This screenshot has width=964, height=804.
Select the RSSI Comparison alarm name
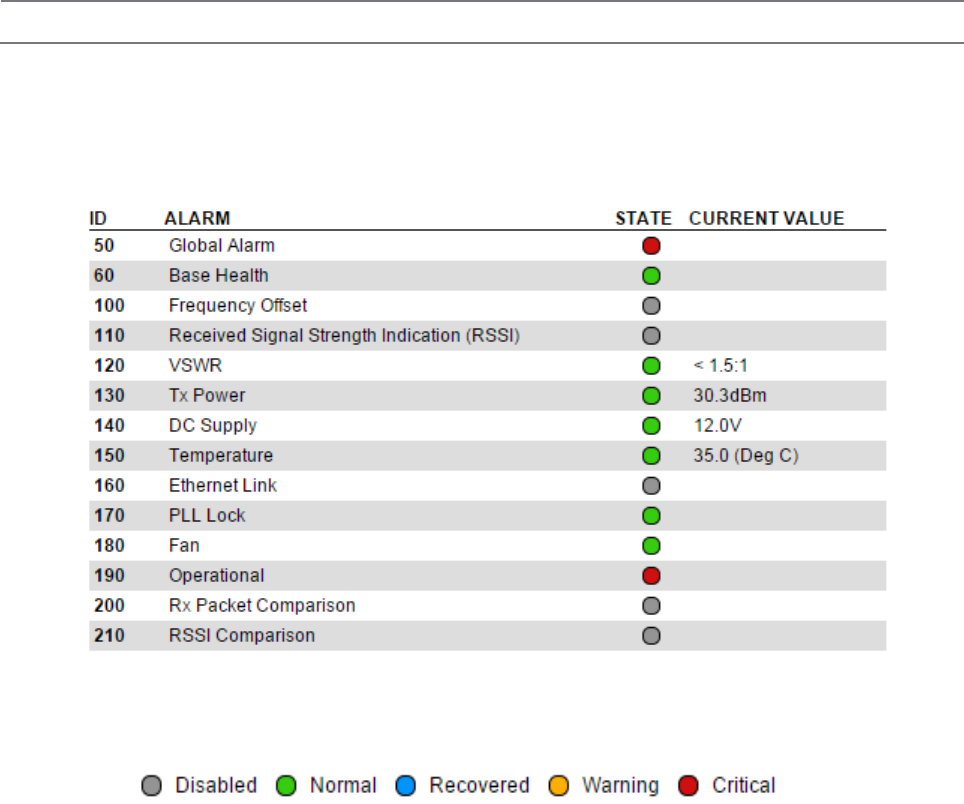pyautogui.click(x=242, y=636)
